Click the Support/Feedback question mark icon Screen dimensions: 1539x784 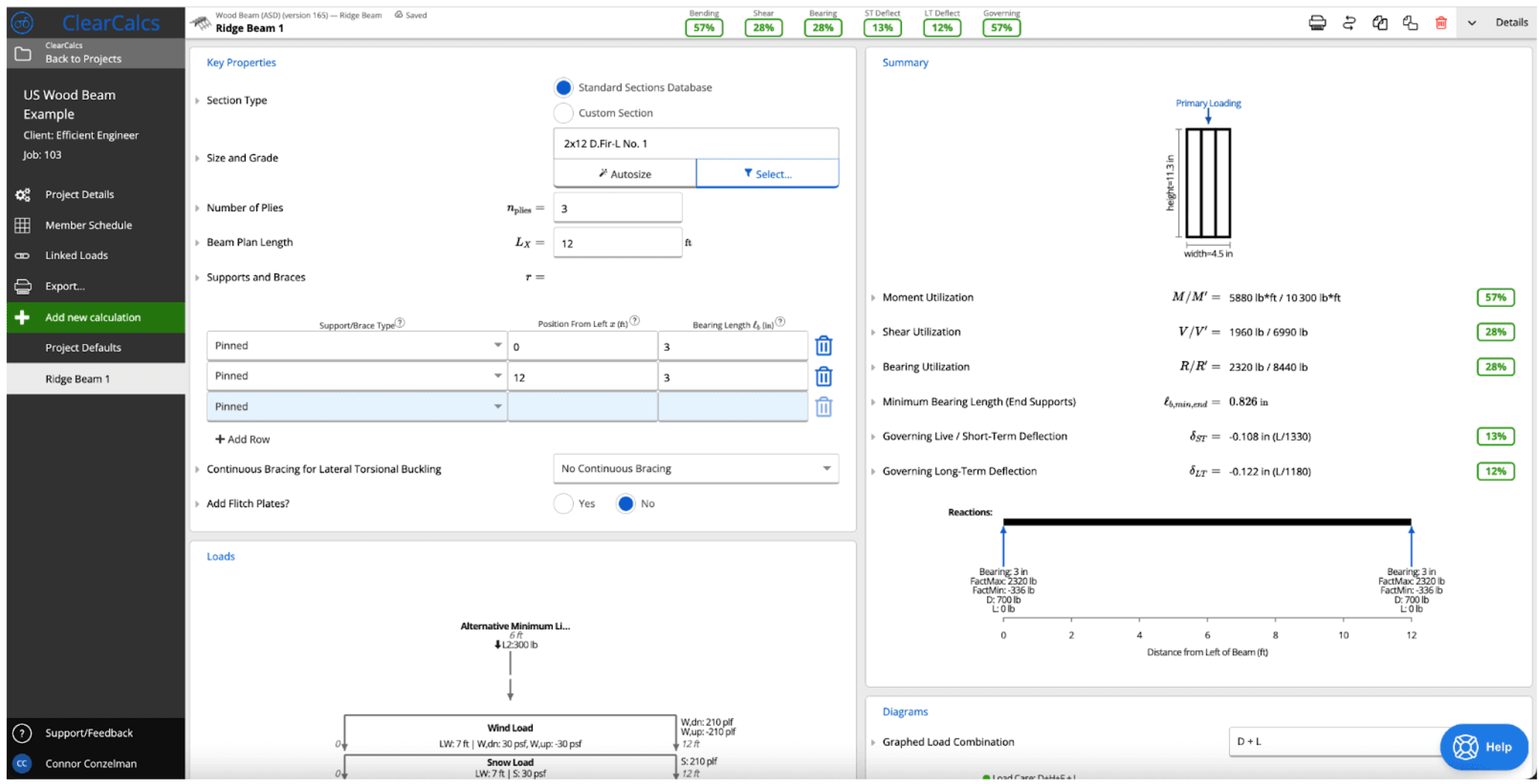pos(22,733)
